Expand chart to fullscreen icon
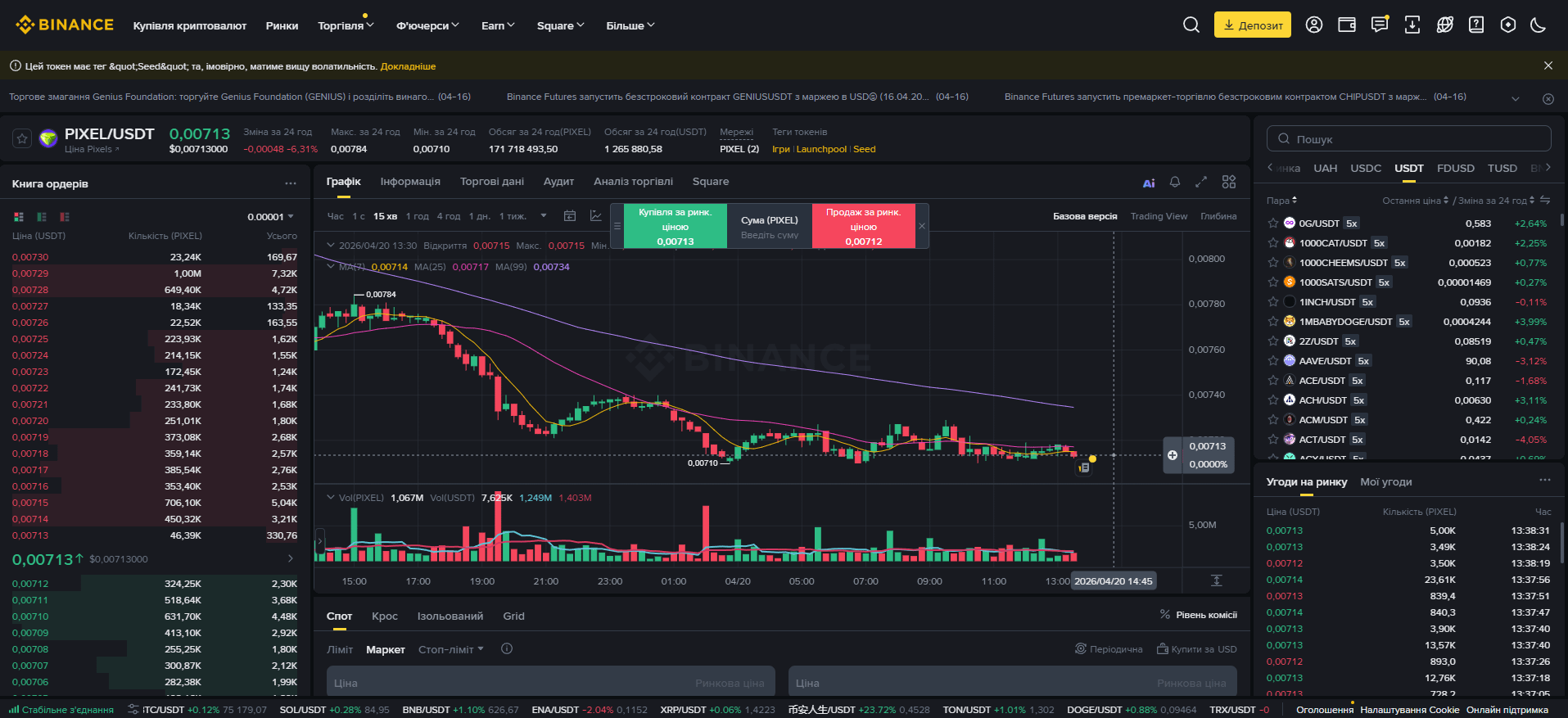1568x718 pixels. tap(1201, 182)
